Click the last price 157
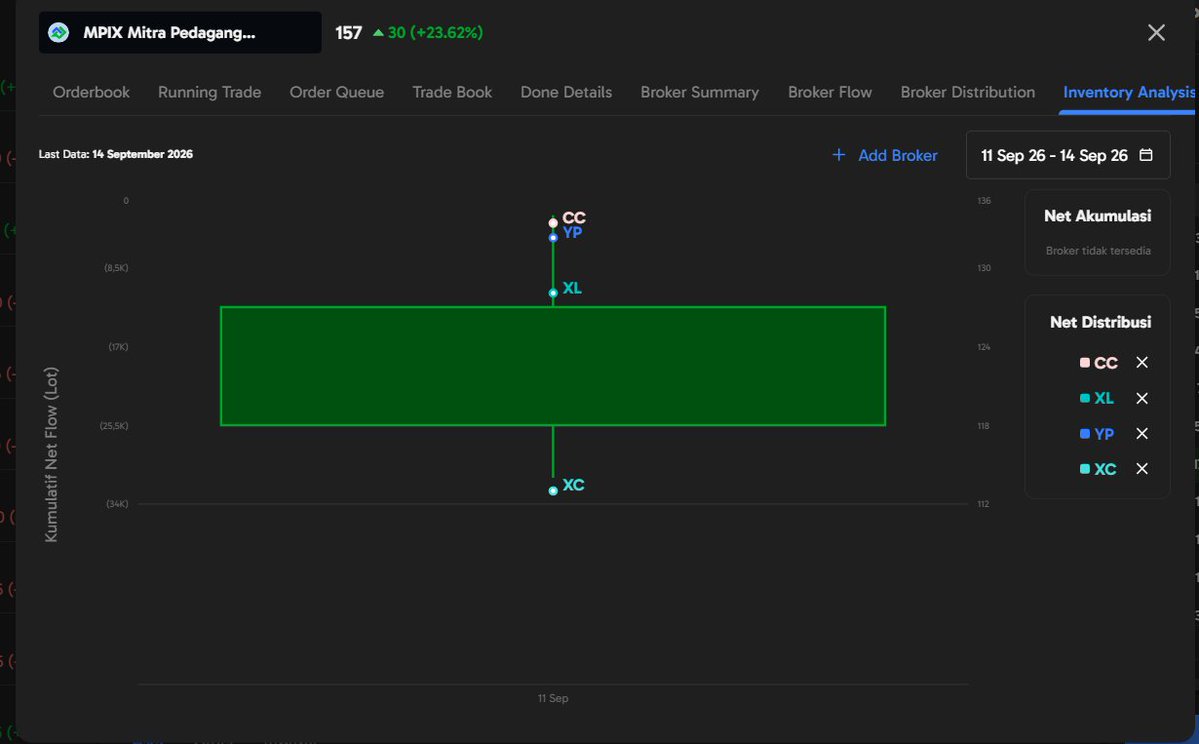Image resolution: width=1199 pixels, height=744 pixels. (x=348, y=32)
